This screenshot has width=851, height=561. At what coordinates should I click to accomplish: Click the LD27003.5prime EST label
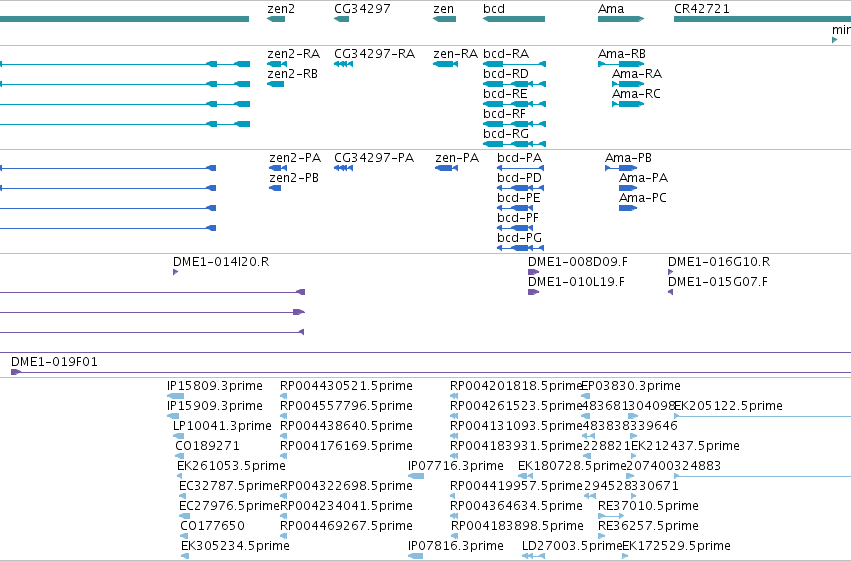(572, 546)
